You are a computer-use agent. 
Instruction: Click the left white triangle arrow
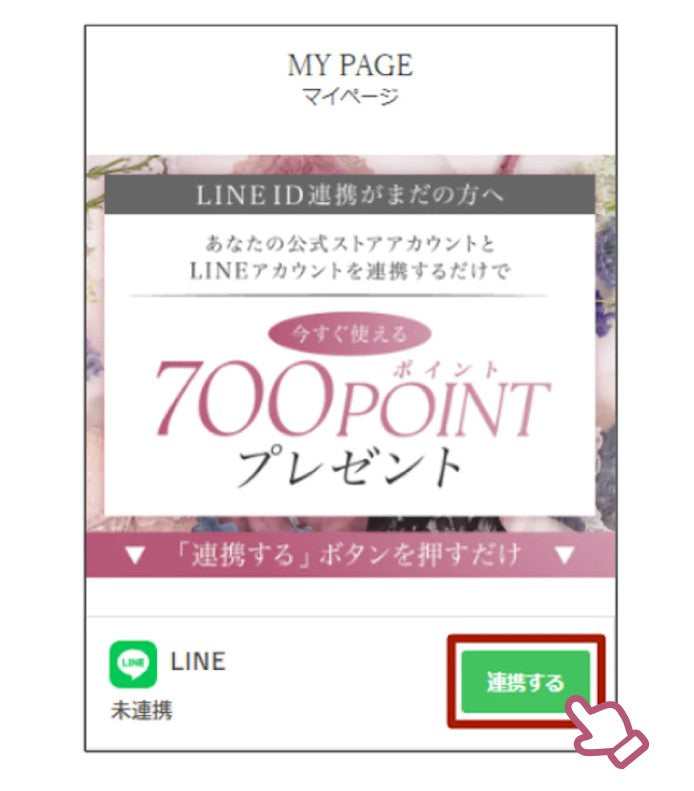point(135,555)
